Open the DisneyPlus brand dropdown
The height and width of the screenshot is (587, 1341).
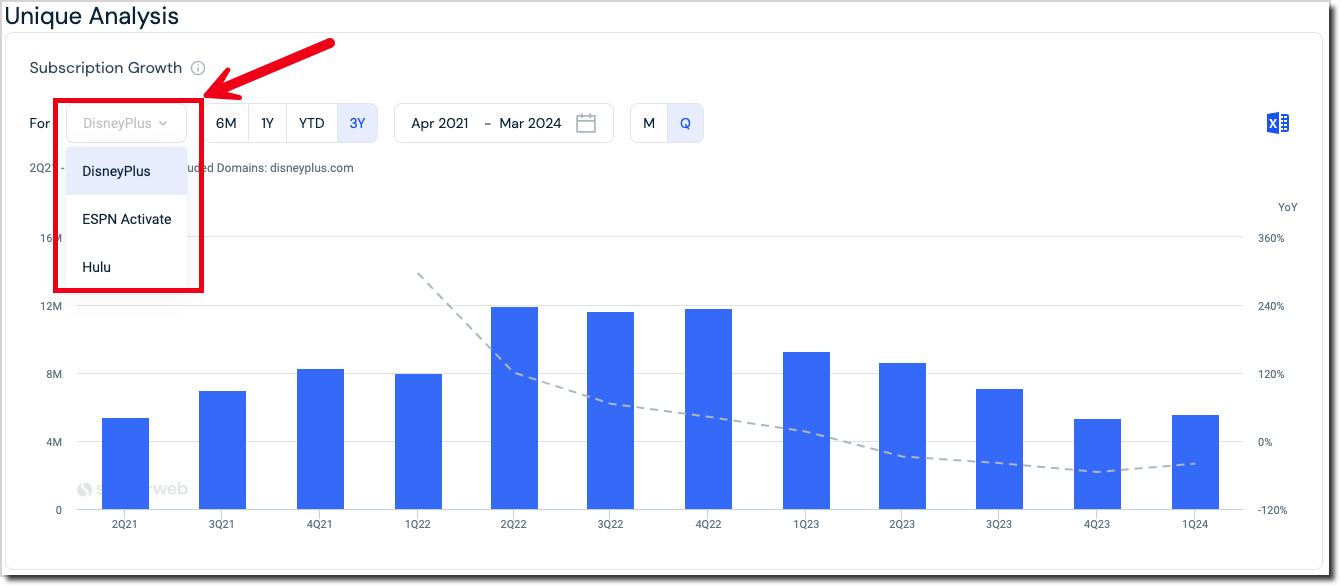(126, 123)
